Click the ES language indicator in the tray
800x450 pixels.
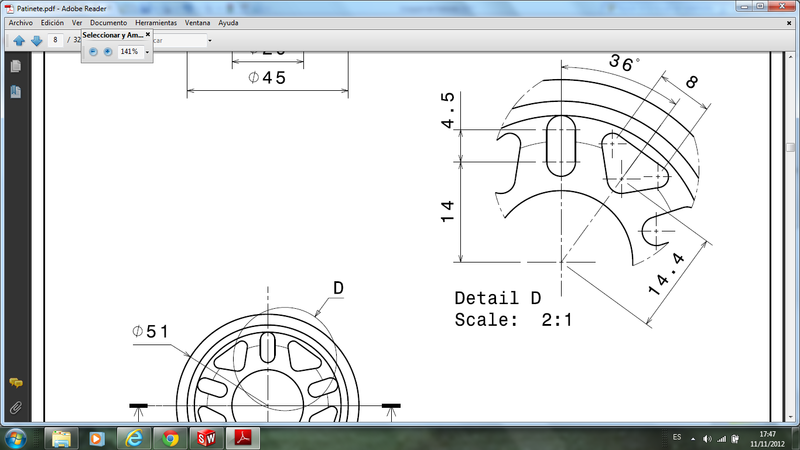677,437
